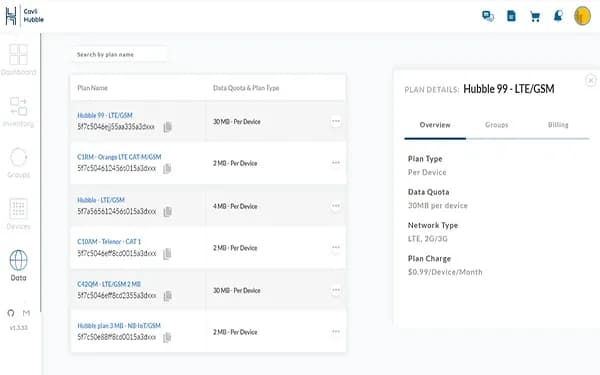Open the shopping cart icon

coord(535,16)
